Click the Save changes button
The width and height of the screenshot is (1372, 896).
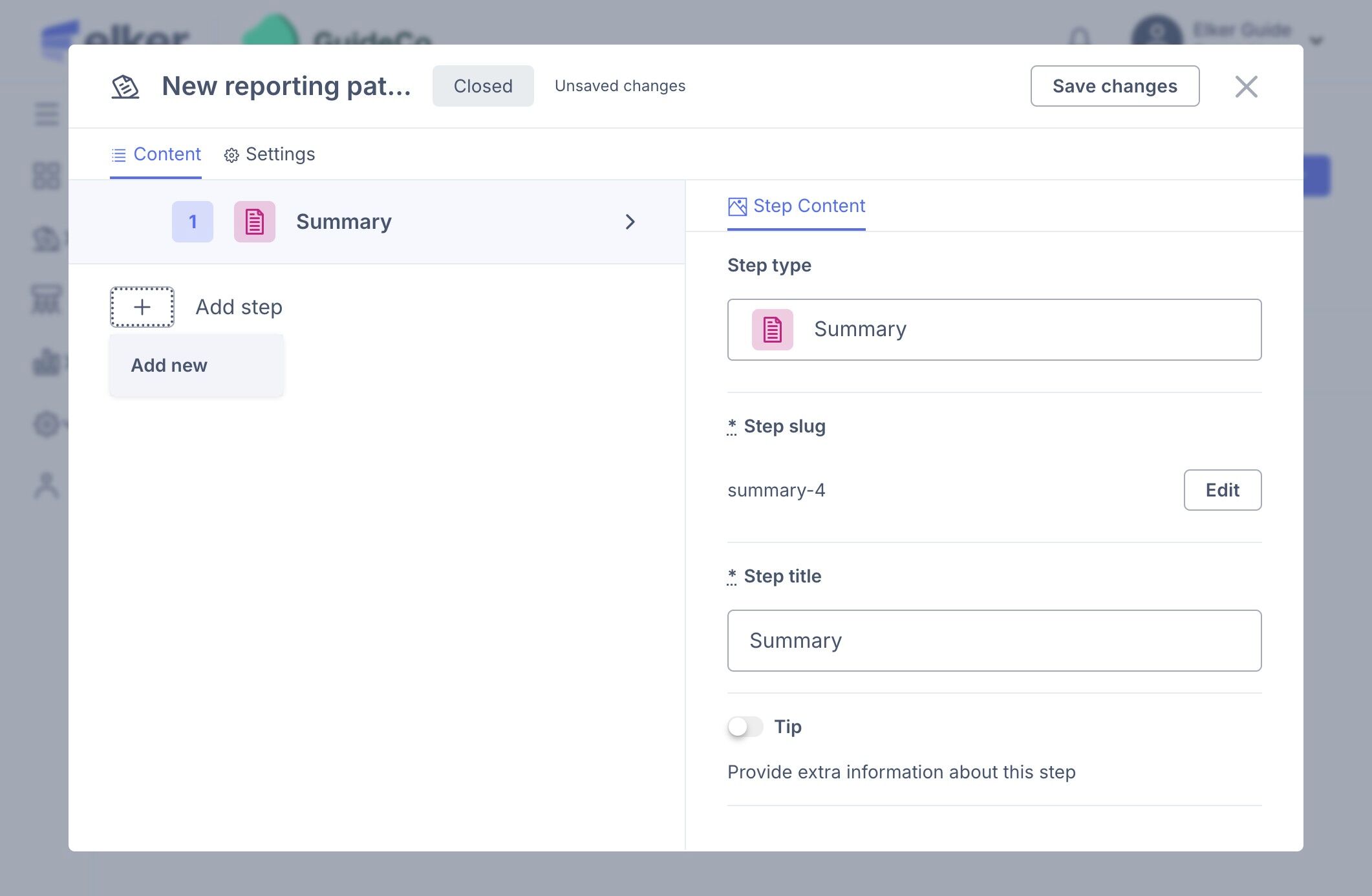(1114, 86)
